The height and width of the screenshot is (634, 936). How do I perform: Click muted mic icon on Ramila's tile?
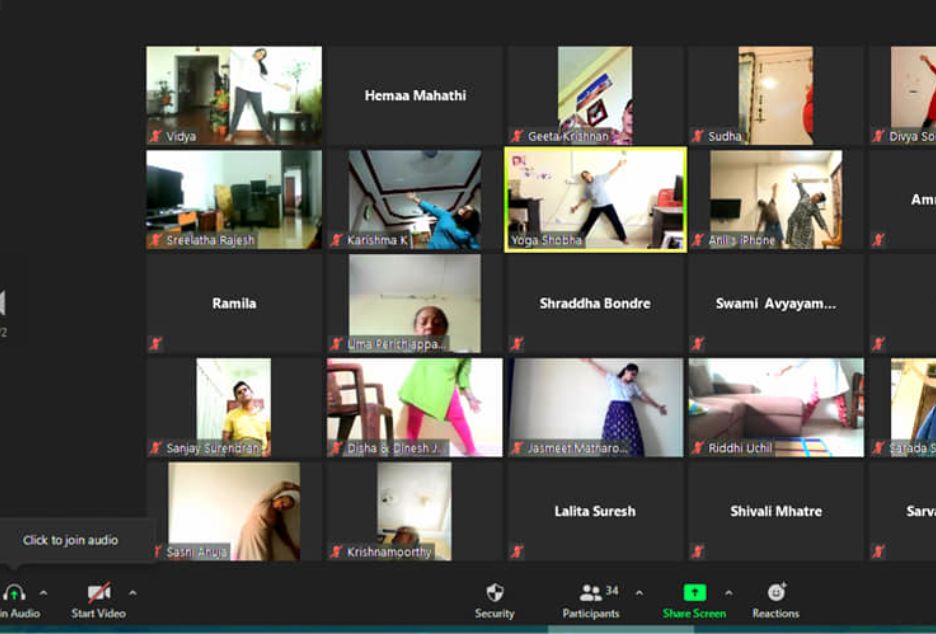click(x=155, y=344)
